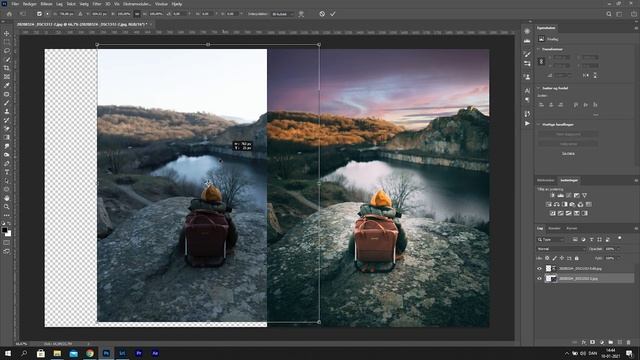Select the Crop tool
The width and height of the screenshot is (640, 360).
[7, 68]
